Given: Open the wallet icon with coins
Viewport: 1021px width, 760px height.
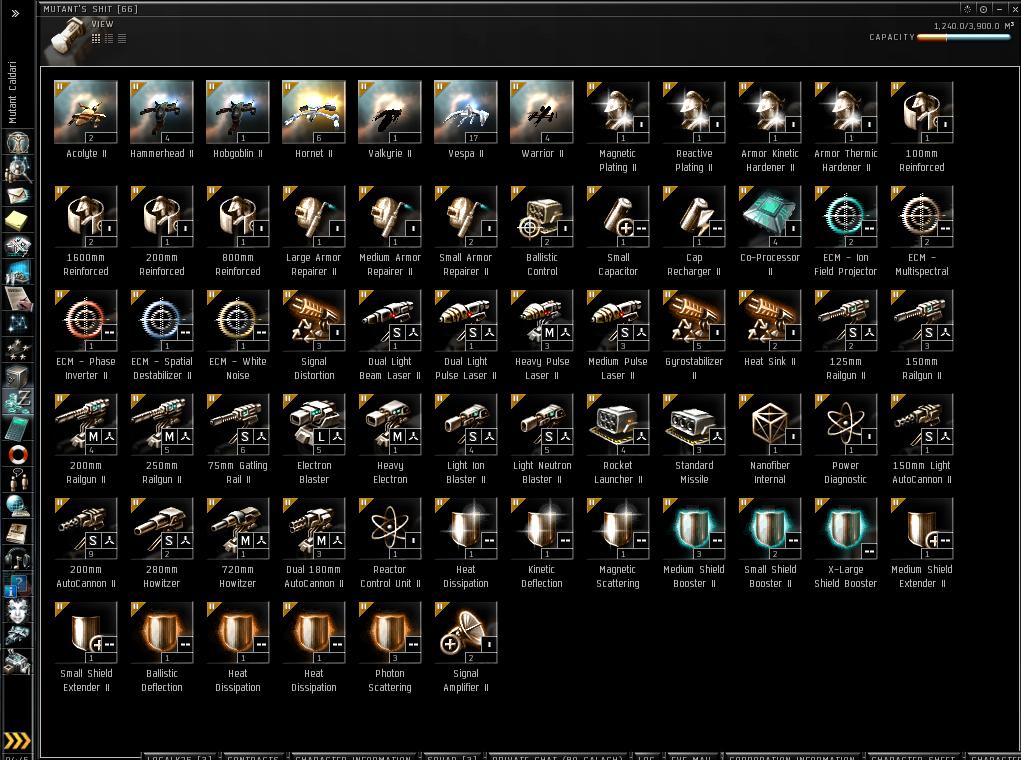Looking at the screenshot, I should point(18,400).
